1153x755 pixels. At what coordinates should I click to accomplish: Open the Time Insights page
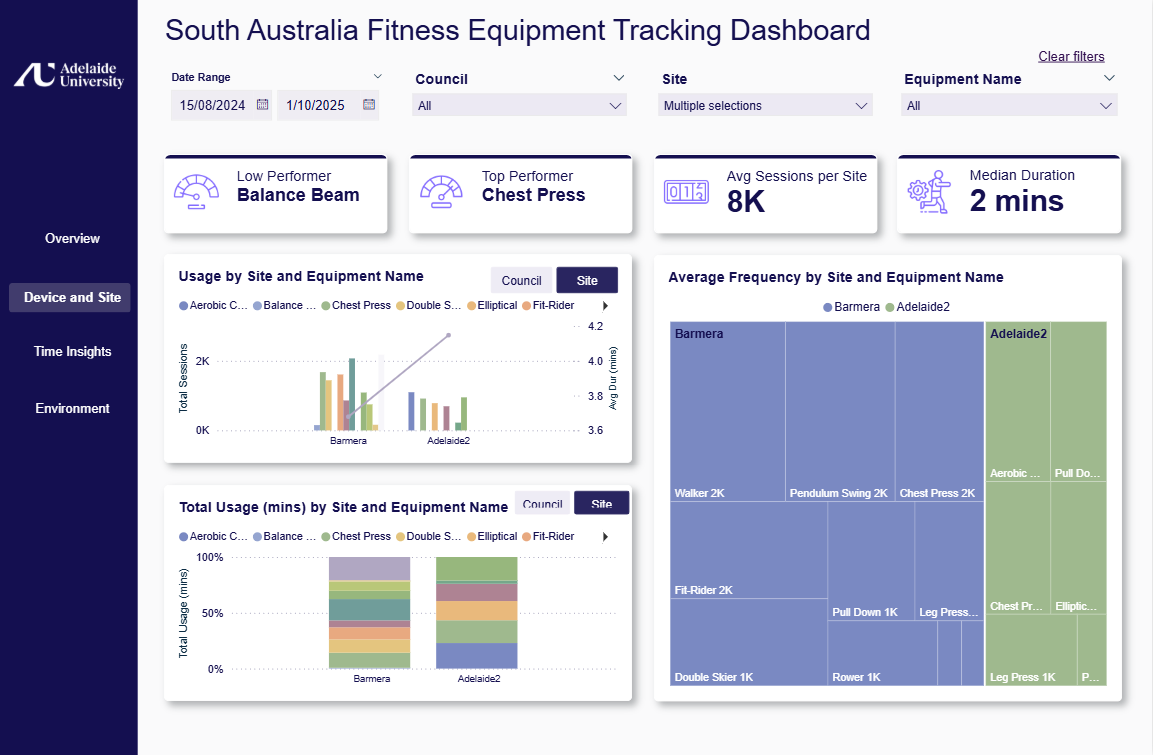(x=72, y=352)
